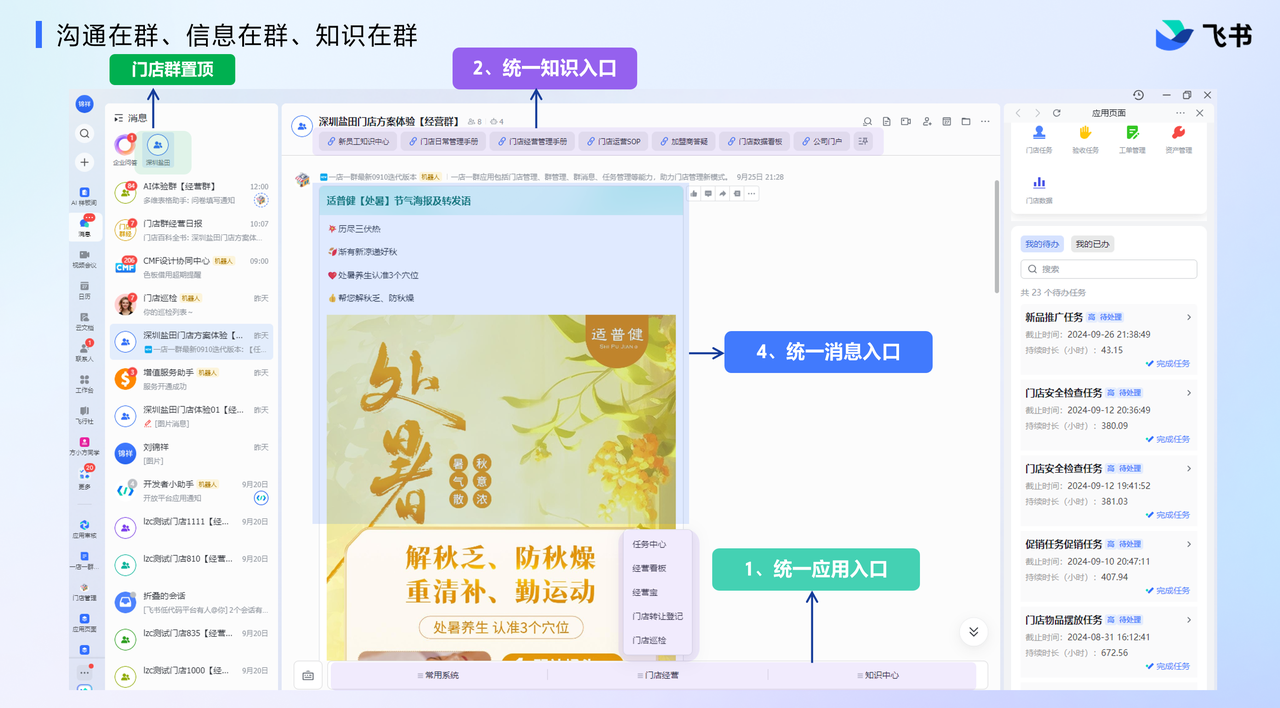Open 工作台 workbench in the sidebar
The height and width of the screenshot is (708, 1280).
point(85,383)
